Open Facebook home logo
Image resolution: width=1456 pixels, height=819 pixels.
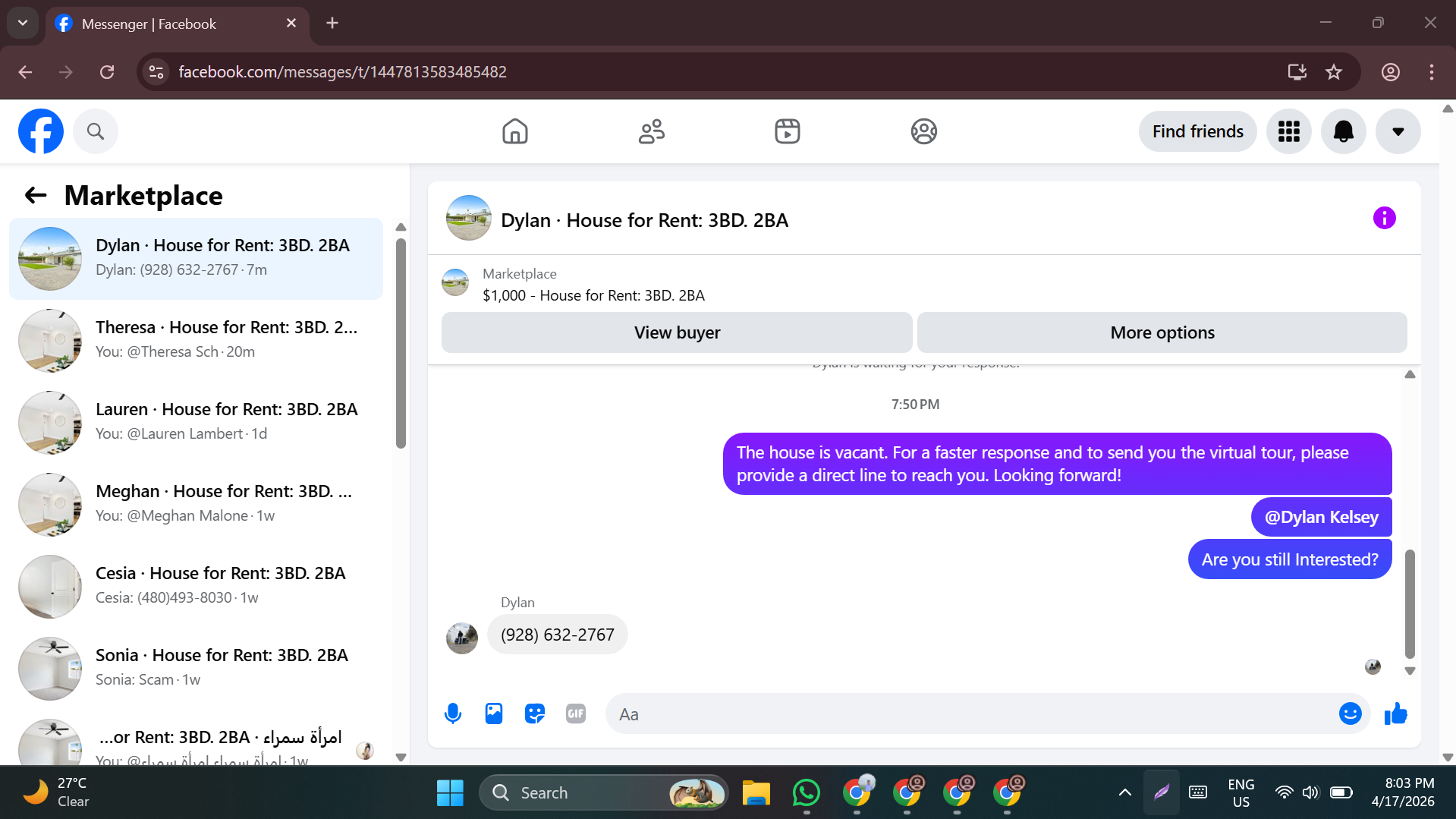pyautogui.click(x=41, y=131)
